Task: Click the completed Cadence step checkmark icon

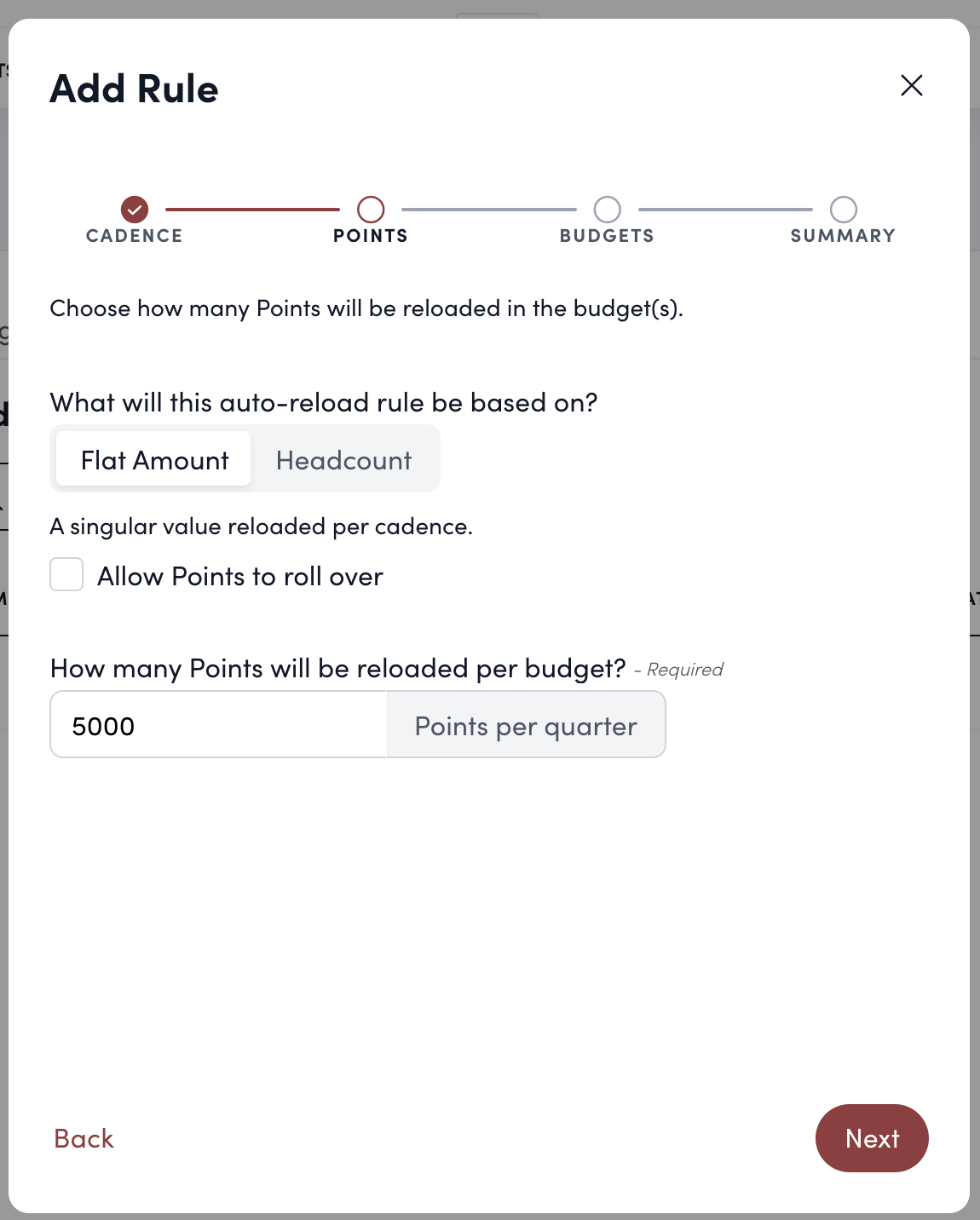Action: 135,209
